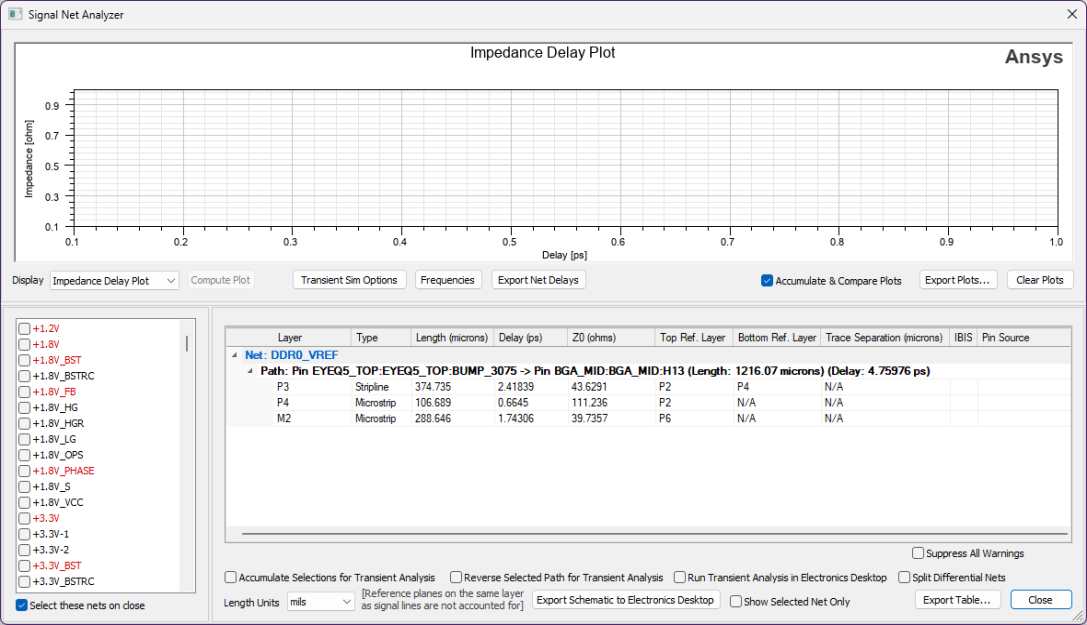Check Reverse Selected Path for Transient Analysis
Image resolution: width=1087 pixels, height=625 pixels.
point(455,577)
